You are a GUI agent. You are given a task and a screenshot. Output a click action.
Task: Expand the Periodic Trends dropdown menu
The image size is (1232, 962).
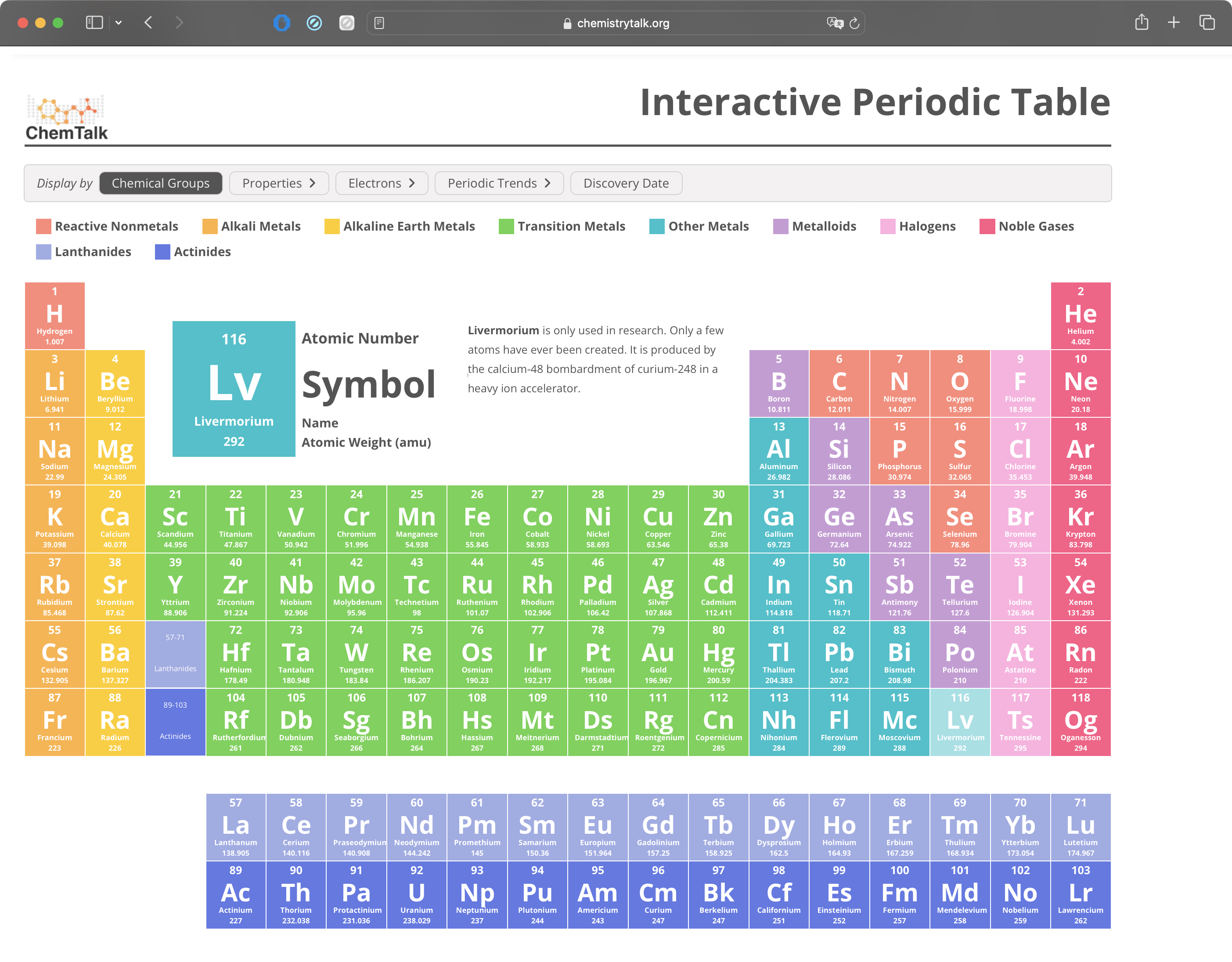coord(499,183)
